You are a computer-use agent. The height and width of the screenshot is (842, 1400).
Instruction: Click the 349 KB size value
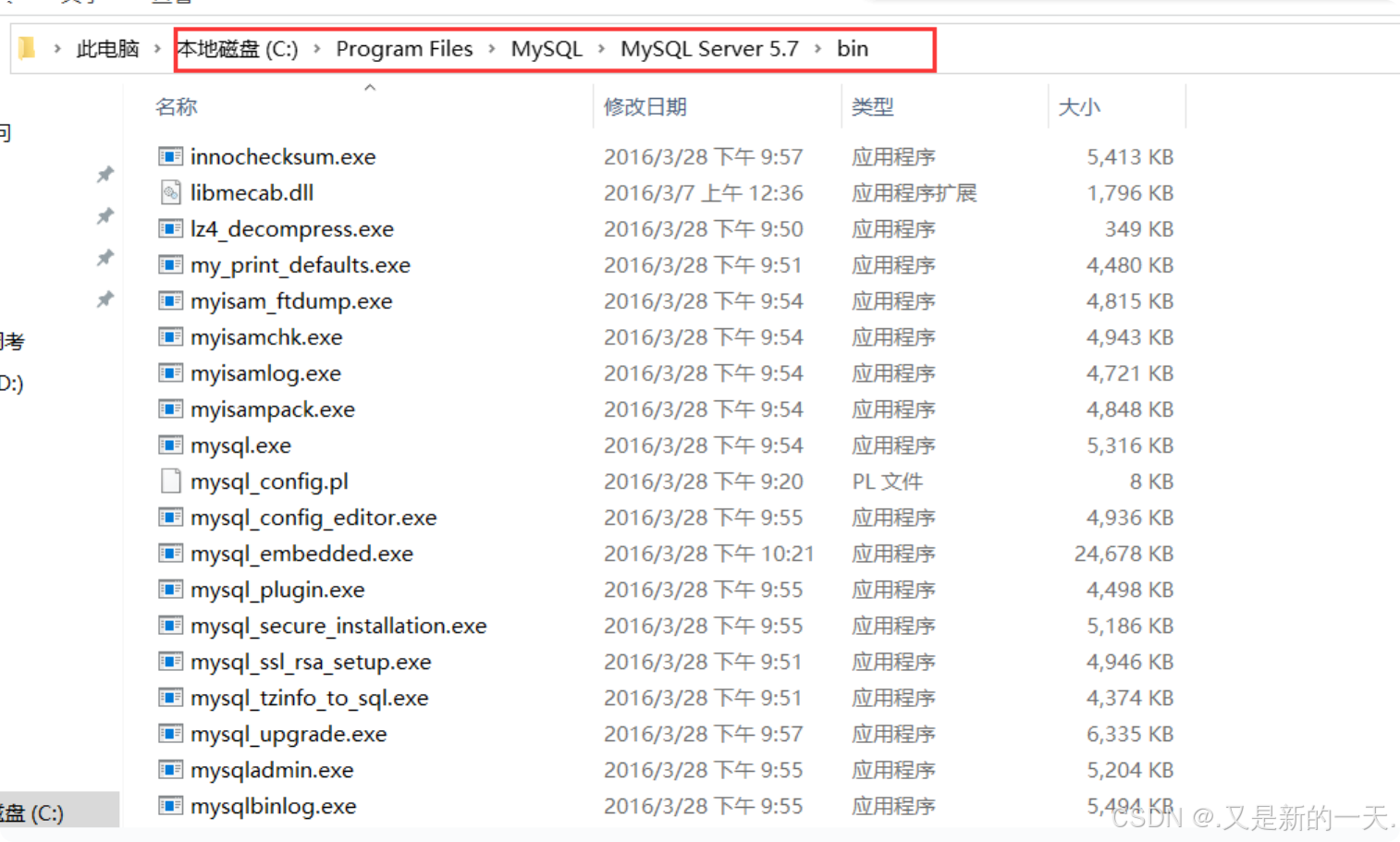click(x=1139, y=228)
